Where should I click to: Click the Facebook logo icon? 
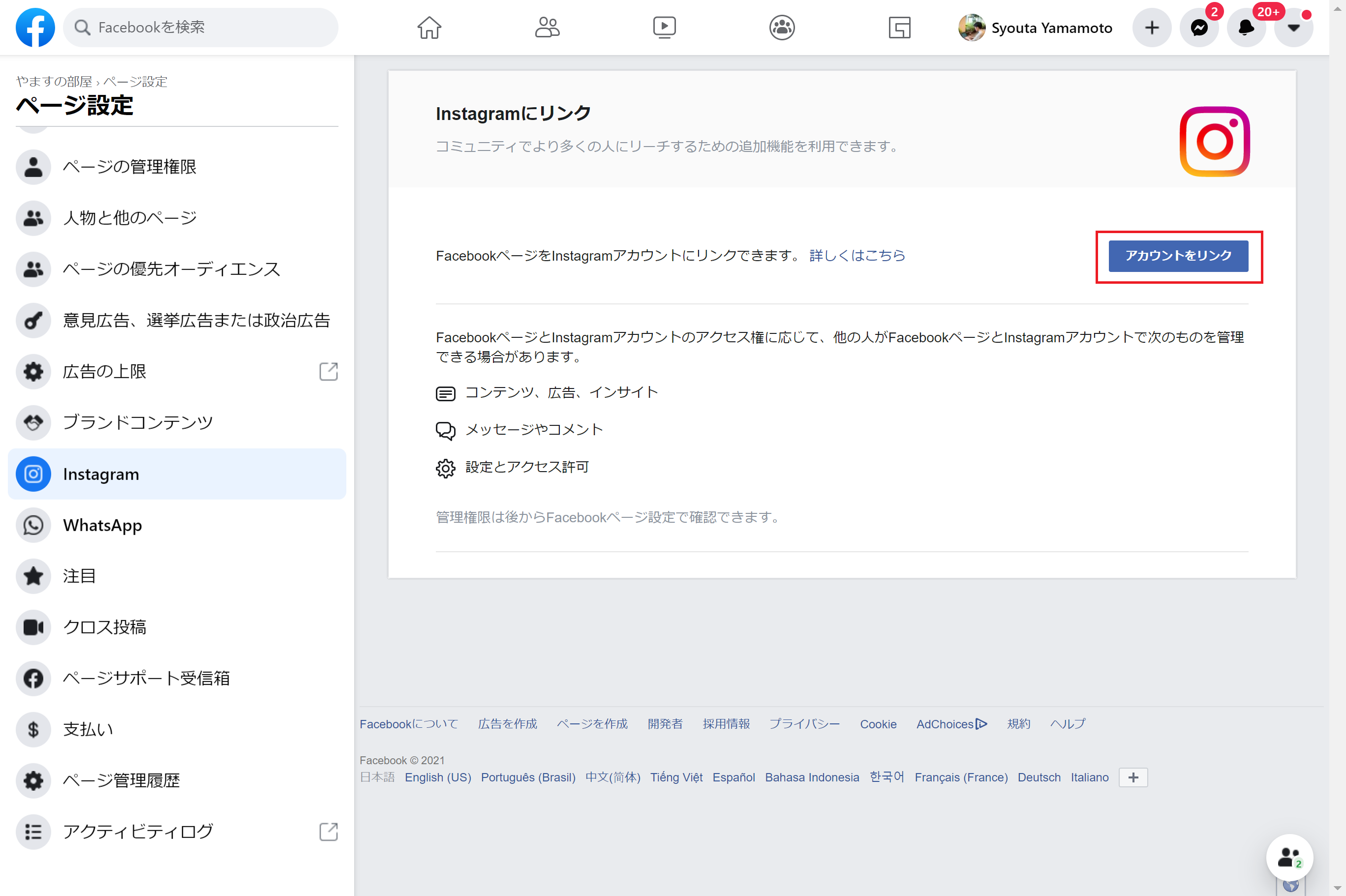coord(35,28)
